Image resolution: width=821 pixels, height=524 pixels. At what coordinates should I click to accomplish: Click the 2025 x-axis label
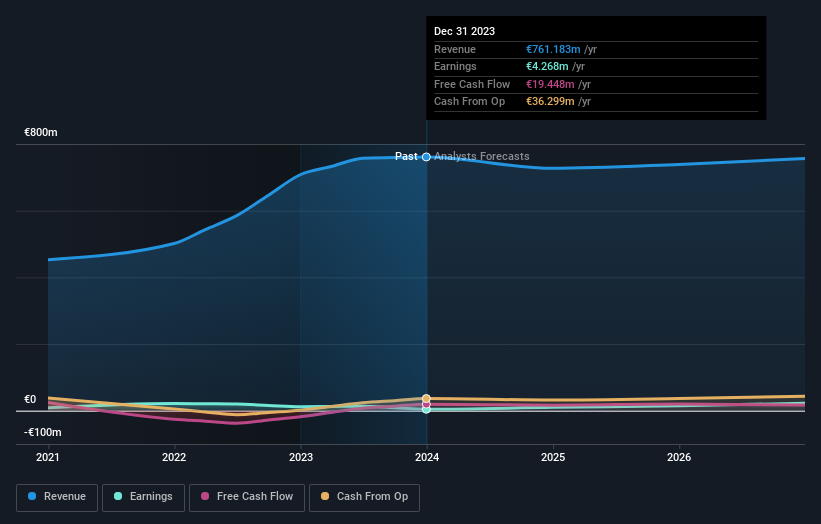coord(553,458)
